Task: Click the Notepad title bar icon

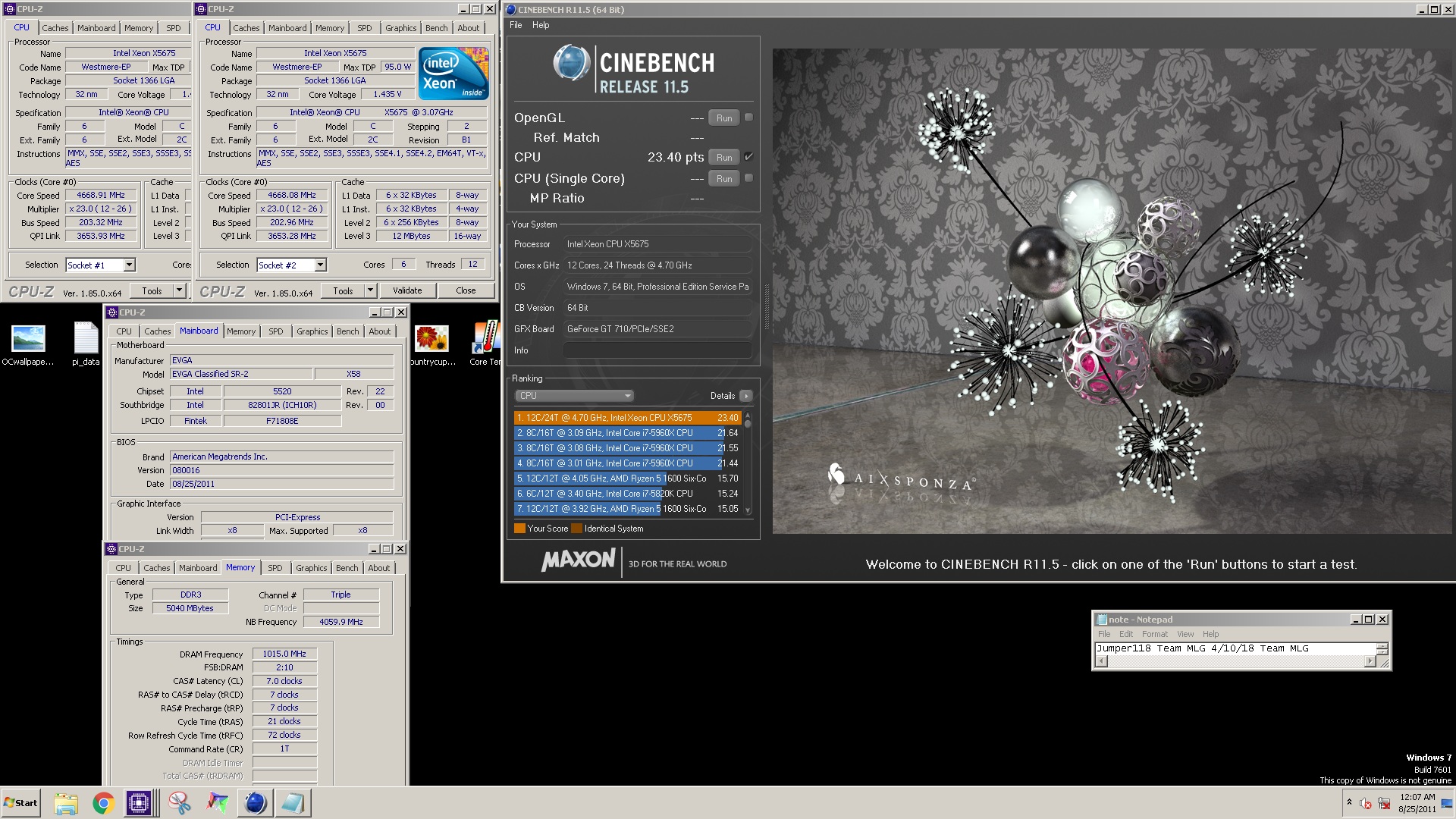Action: pos(1102,620)
